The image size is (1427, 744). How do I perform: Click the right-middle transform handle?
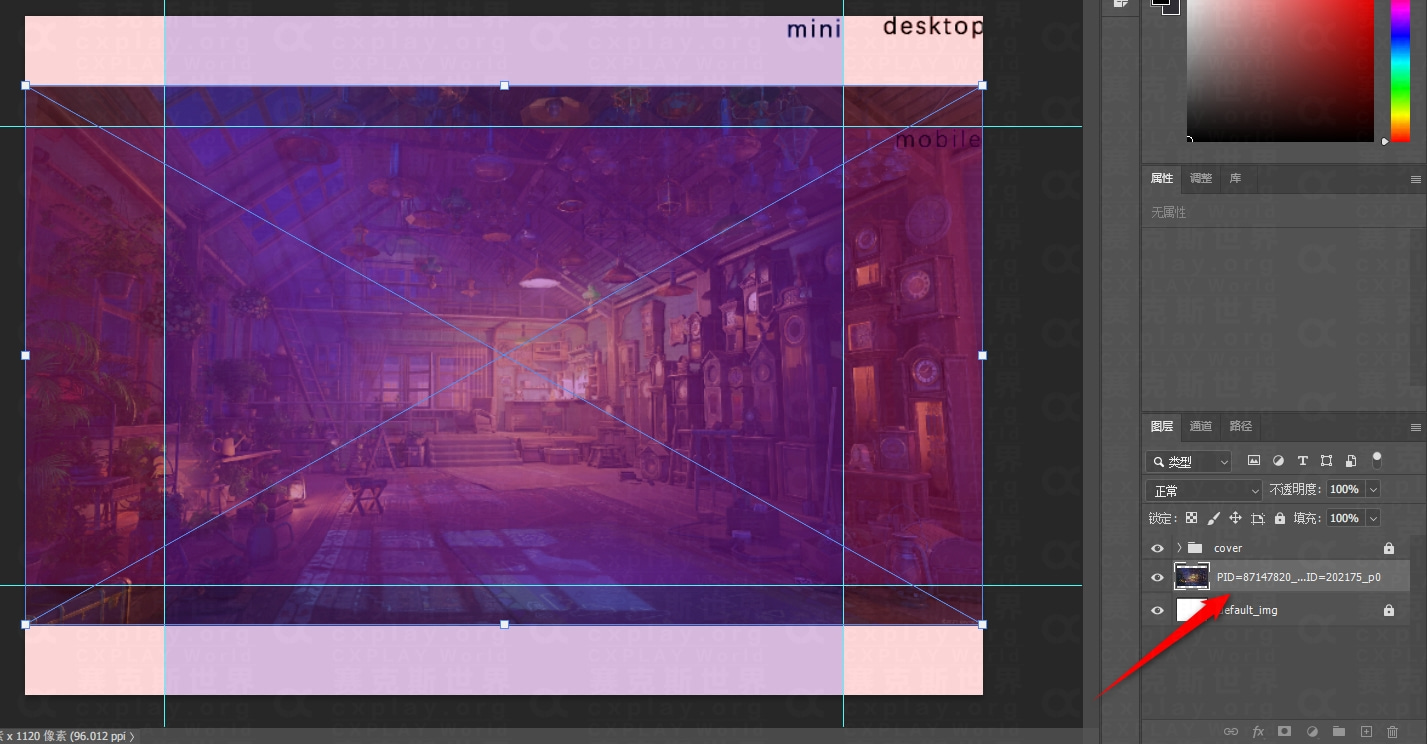[982, 355]
